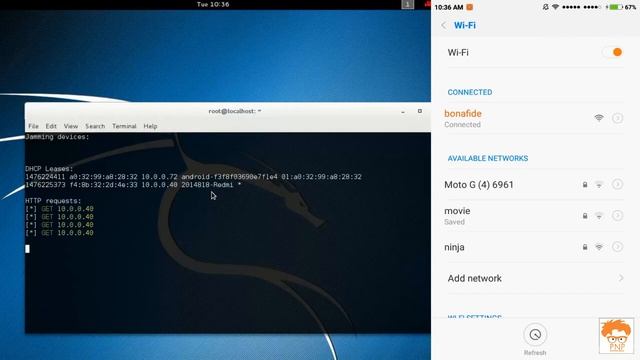Click the 'HTTP requests:' heading
This screenshot has height=360, width=640.
[53, 201]
